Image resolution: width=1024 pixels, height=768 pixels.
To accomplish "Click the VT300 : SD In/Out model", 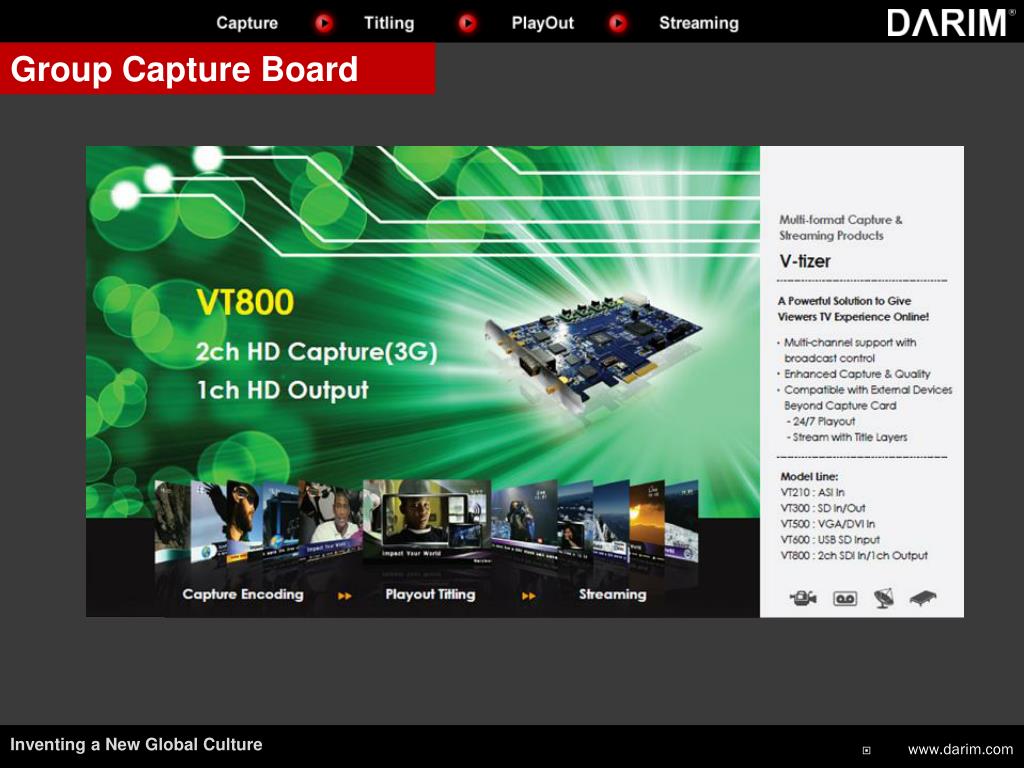I will 823,508.
